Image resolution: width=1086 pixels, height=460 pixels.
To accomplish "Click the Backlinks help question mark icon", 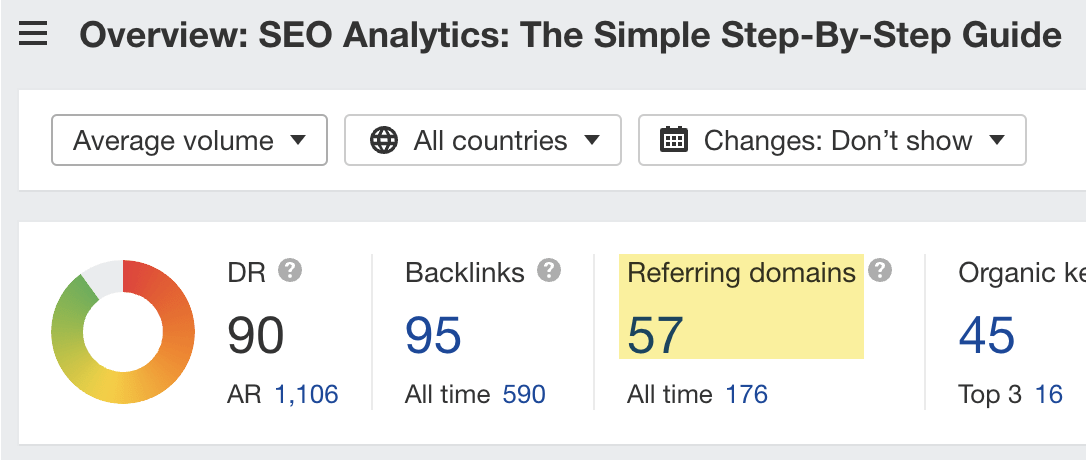I will (549, 270).
